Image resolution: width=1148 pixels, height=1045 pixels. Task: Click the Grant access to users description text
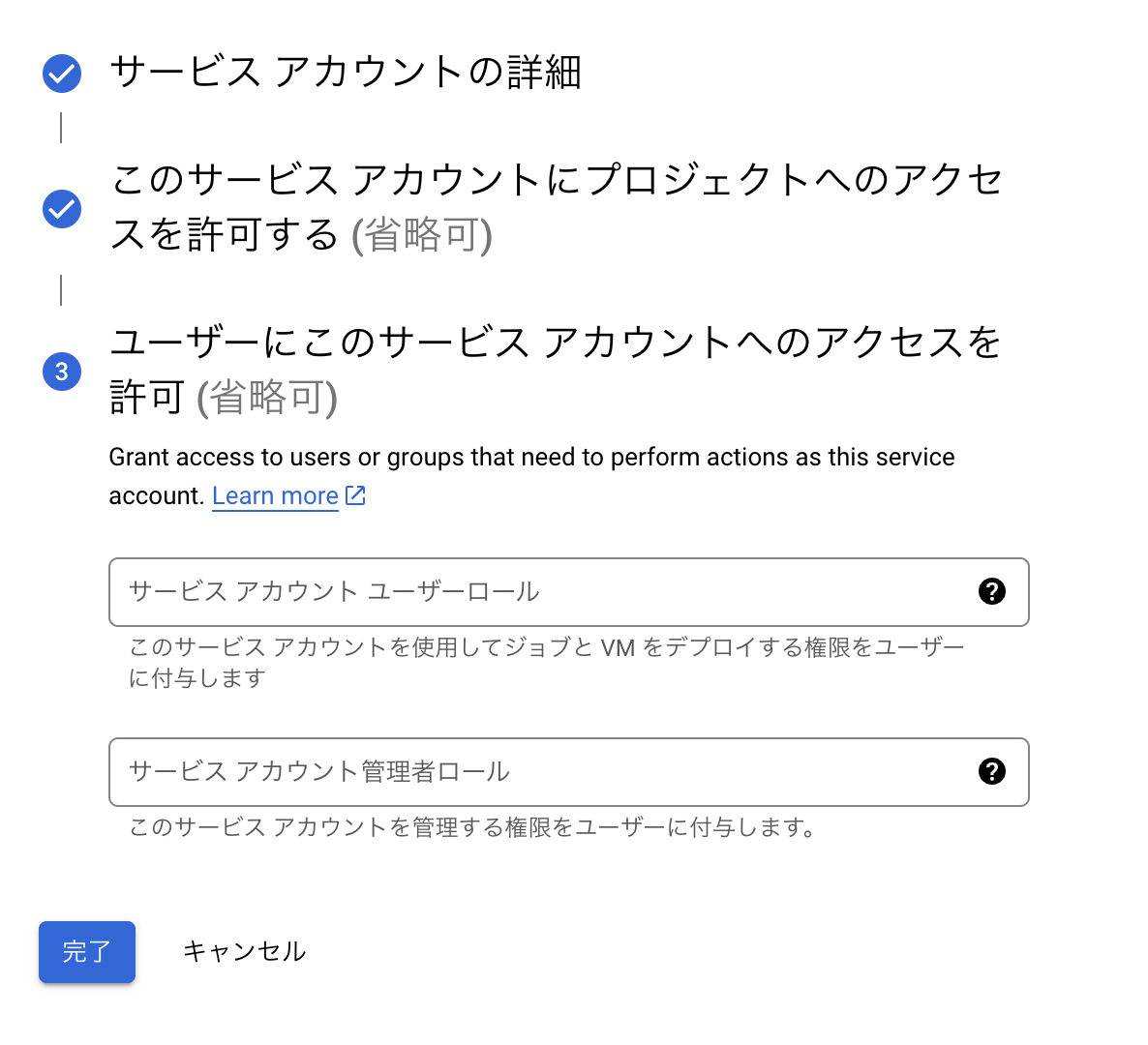[531, 458]
